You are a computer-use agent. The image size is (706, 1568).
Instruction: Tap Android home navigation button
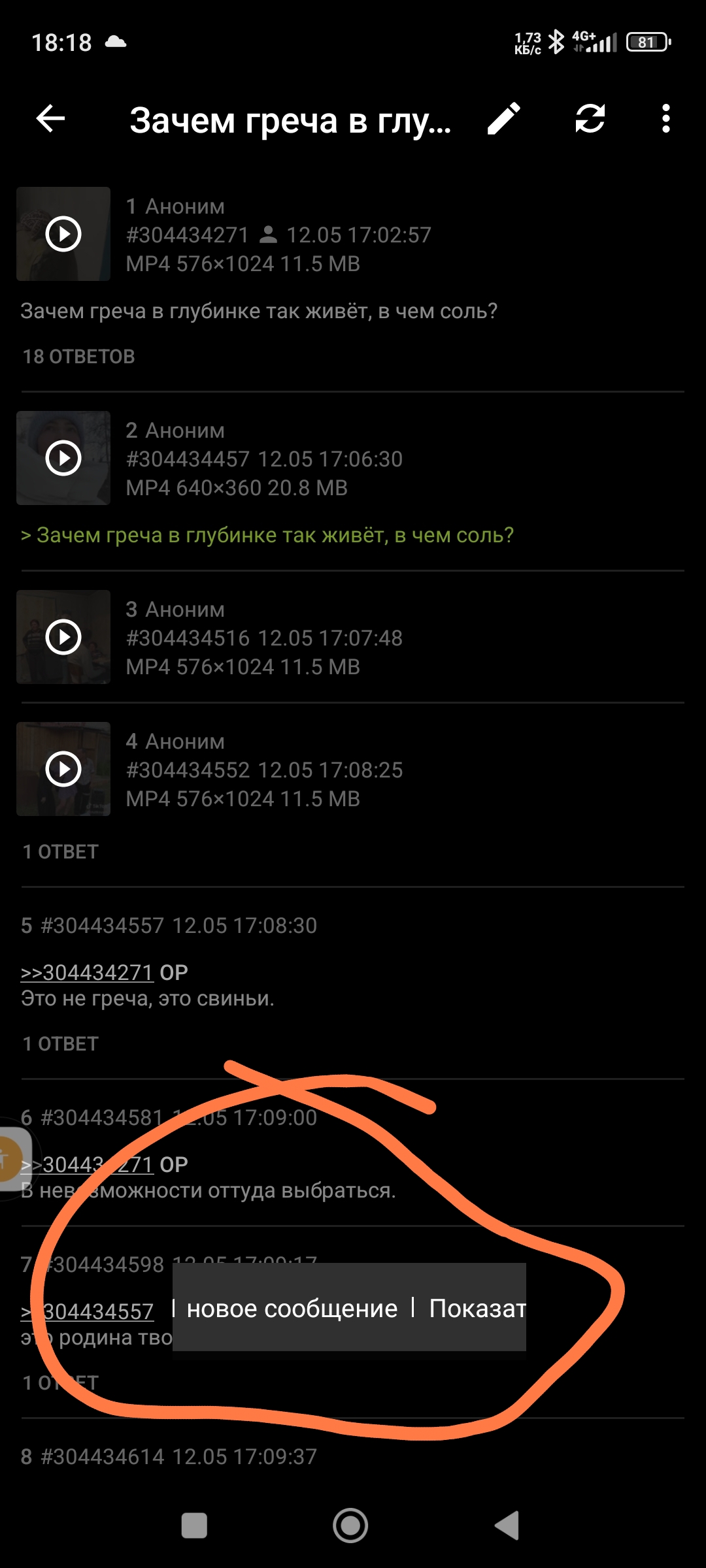pyautogui.click(x=350, y=1526)
